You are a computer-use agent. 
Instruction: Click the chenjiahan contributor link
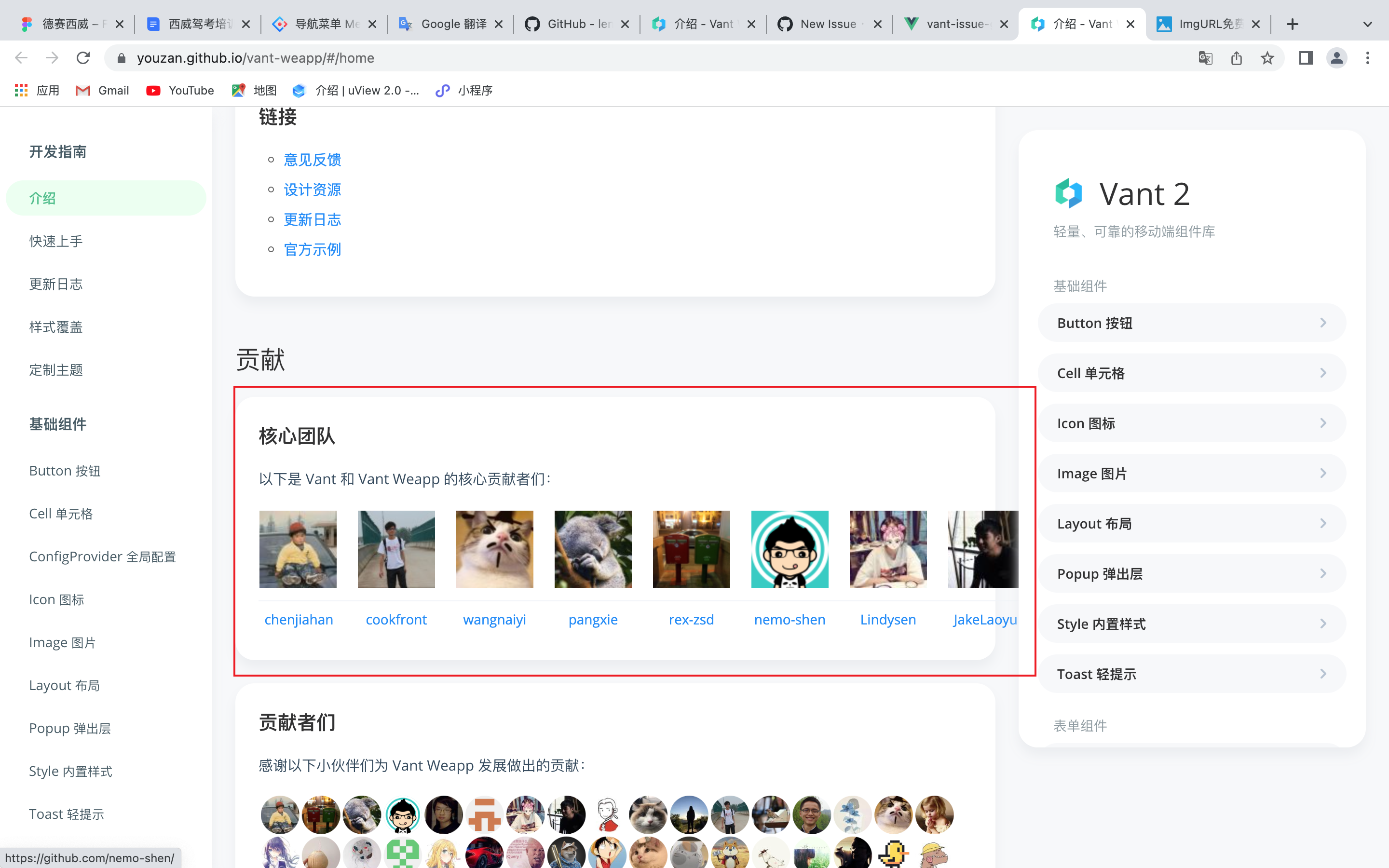click(x=299, y=620)
